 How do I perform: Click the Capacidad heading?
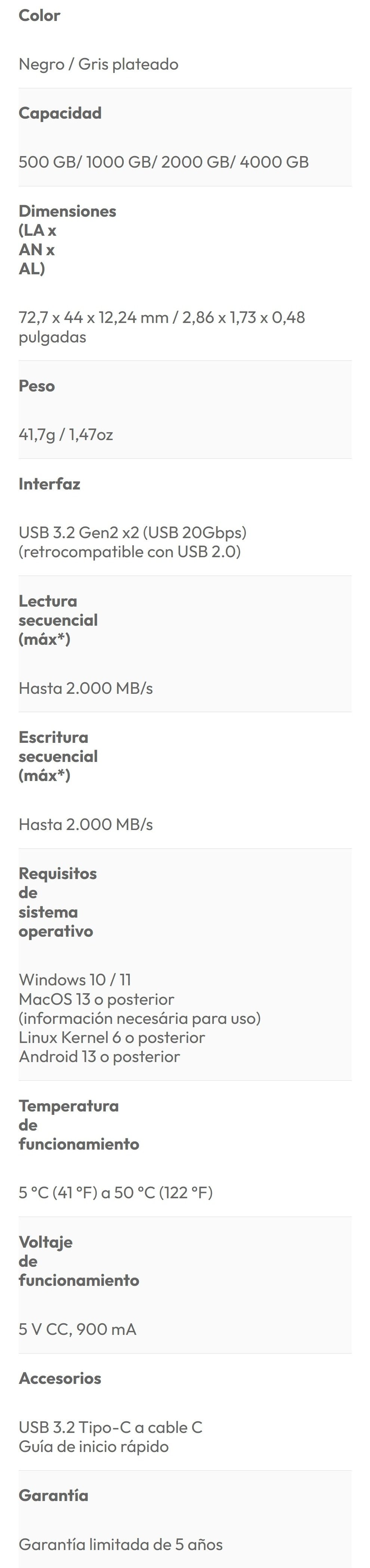coord(60,113)
